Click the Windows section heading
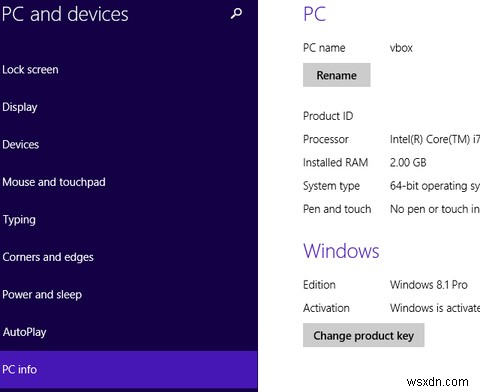This screenshot has height=392, width=480. (x=341, y=251)
